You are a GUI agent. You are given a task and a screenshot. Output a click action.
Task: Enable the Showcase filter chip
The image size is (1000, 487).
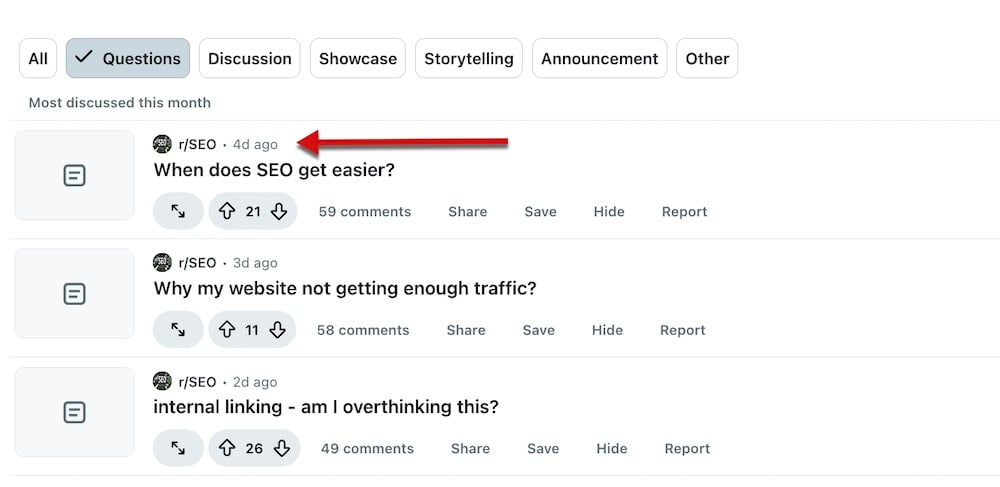tap(357, 59)
